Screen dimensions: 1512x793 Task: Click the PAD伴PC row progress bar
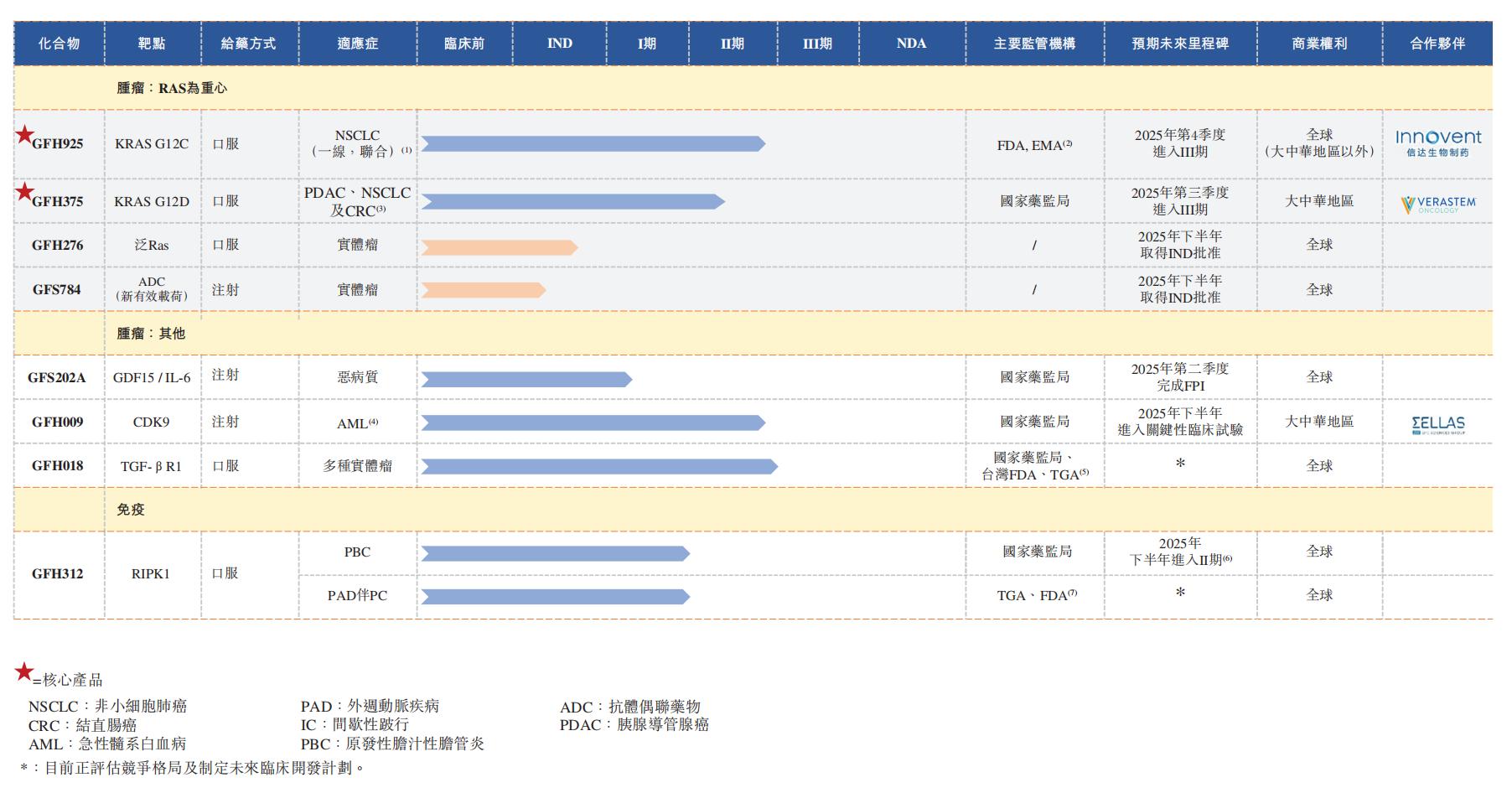[x=556, y=597]
